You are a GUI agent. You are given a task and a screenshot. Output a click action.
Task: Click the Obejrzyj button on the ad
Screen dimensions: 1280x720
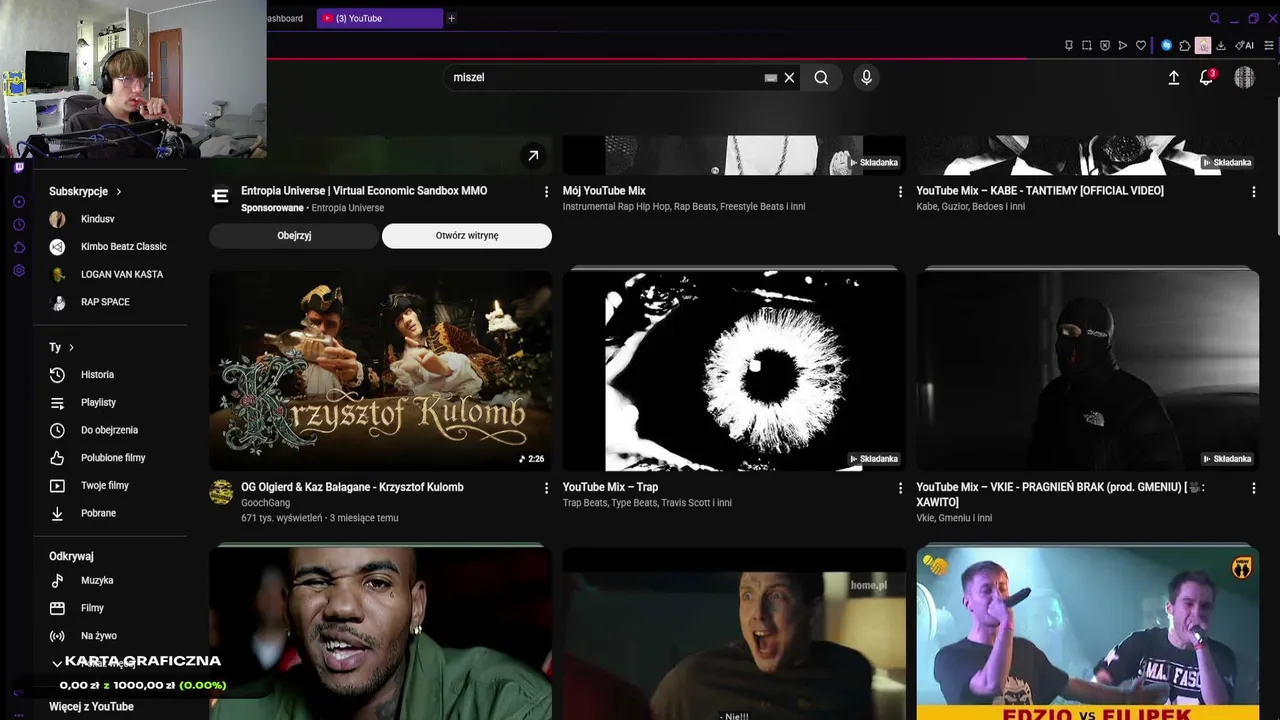point(294,236)
